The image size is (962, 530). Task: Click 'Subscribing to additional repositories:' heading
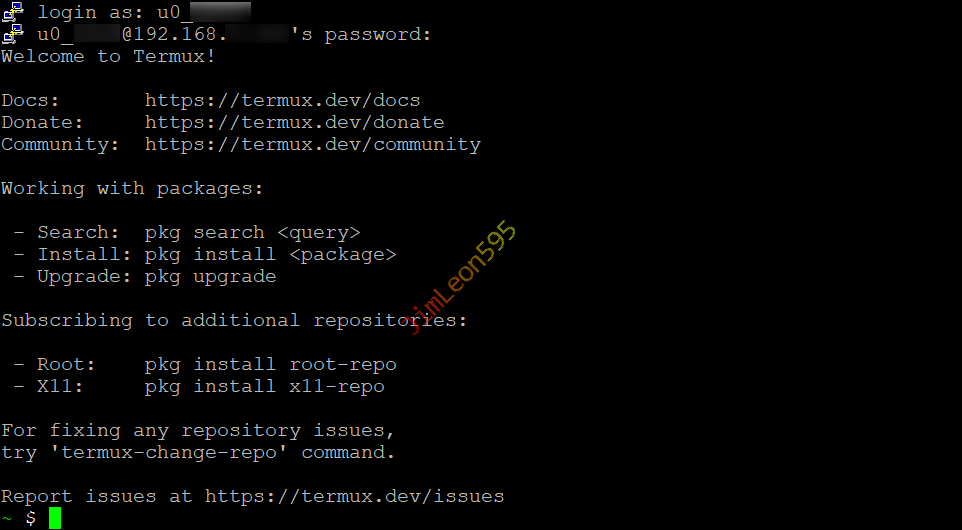click(234, 320)
